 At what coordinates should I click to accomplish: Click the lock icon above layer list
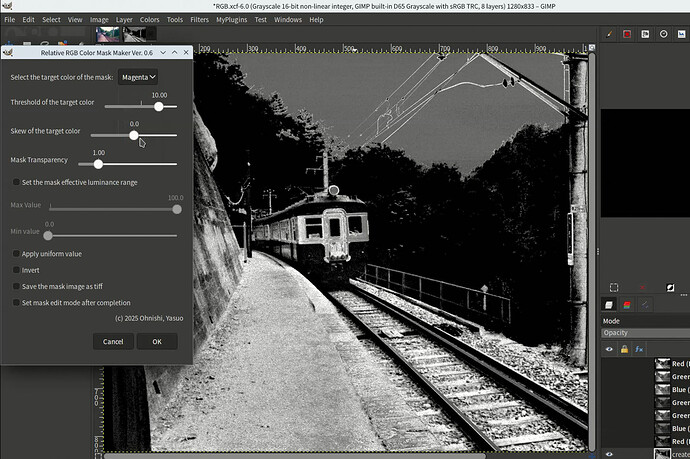click(624, 349)
